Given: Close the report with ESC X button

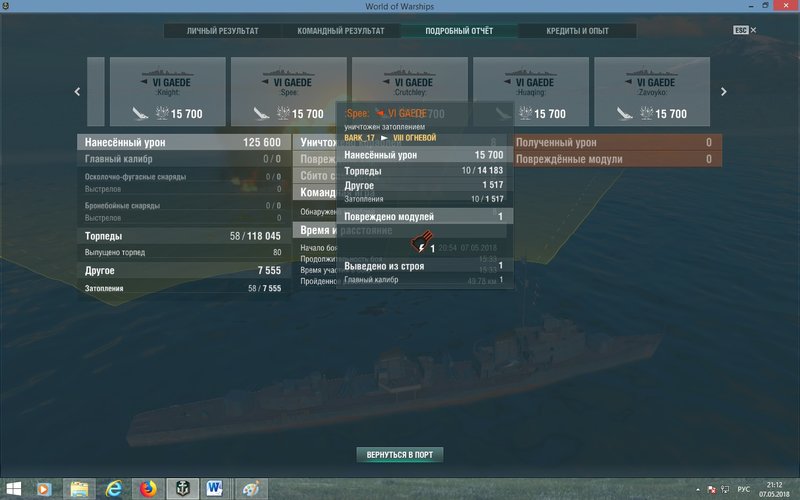Looking at the screenshot, I should 745,30.
